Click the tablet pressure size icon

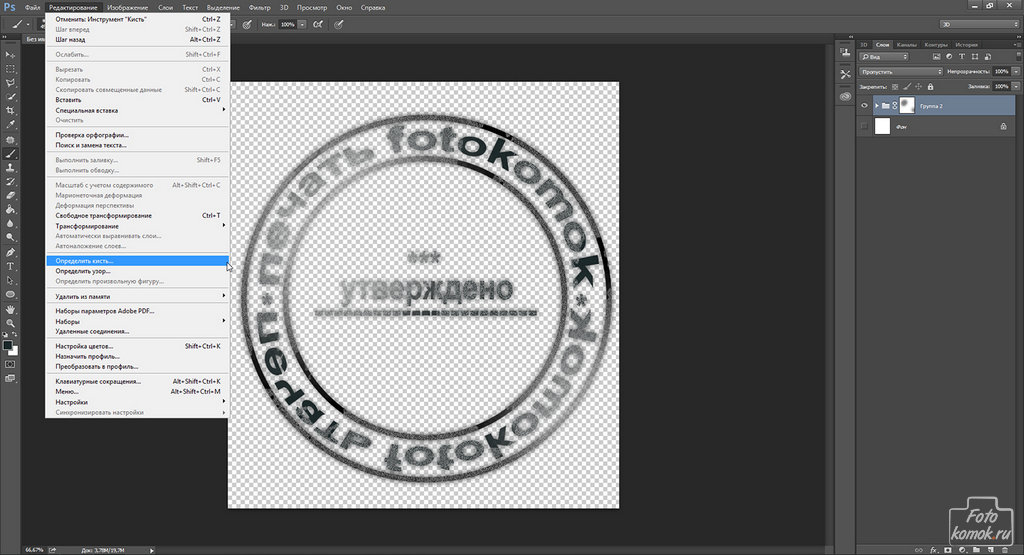tap(338, 25)
